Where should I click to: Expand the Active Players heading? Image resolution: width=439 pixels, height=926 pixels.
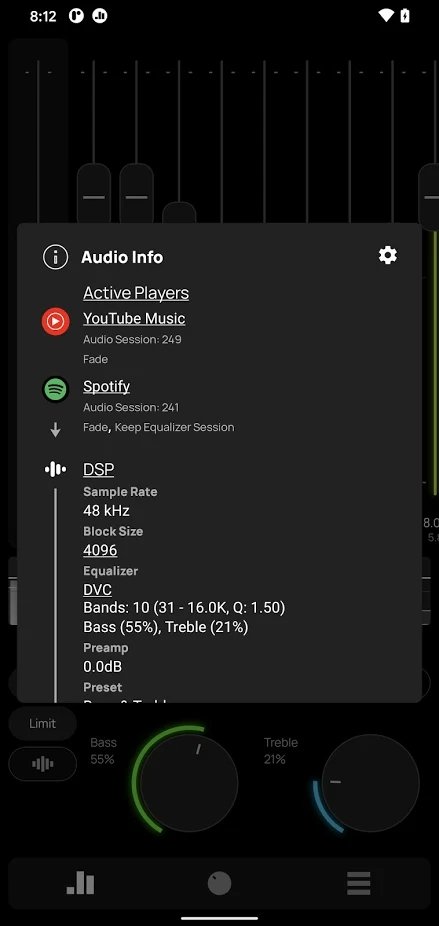click(x=136, y=293)
